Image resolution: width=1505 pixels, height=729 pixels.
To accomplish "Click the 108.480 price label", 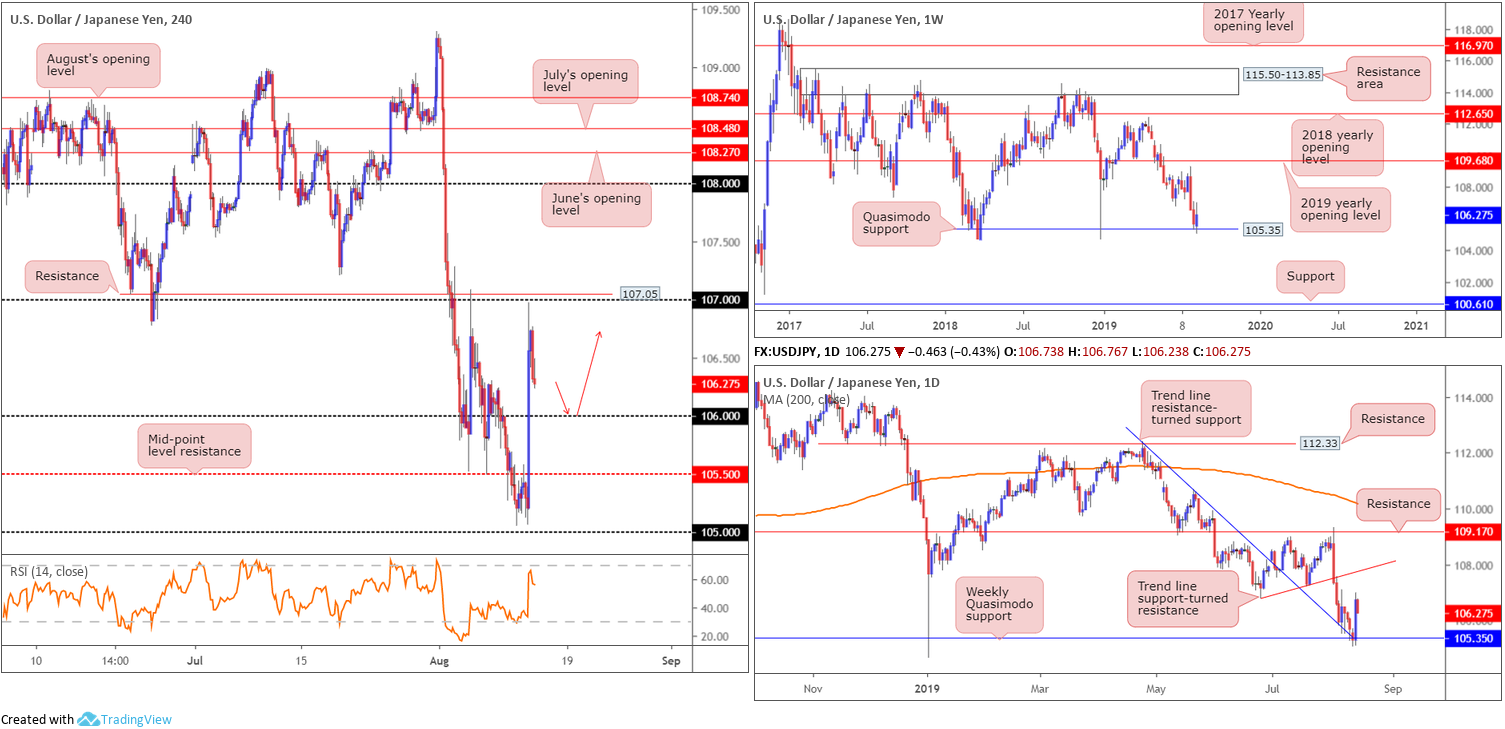I will coord(720,128).
